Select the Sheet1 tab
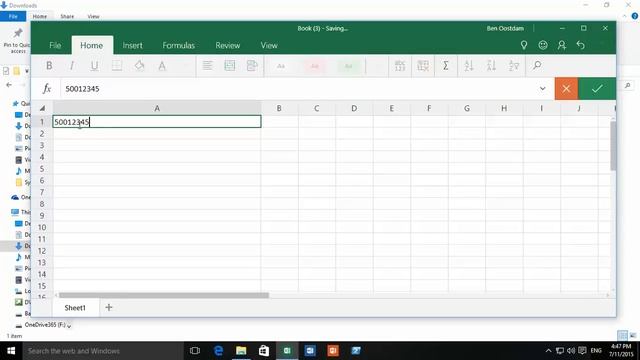The image size is (640, 360). coord(75,308)
